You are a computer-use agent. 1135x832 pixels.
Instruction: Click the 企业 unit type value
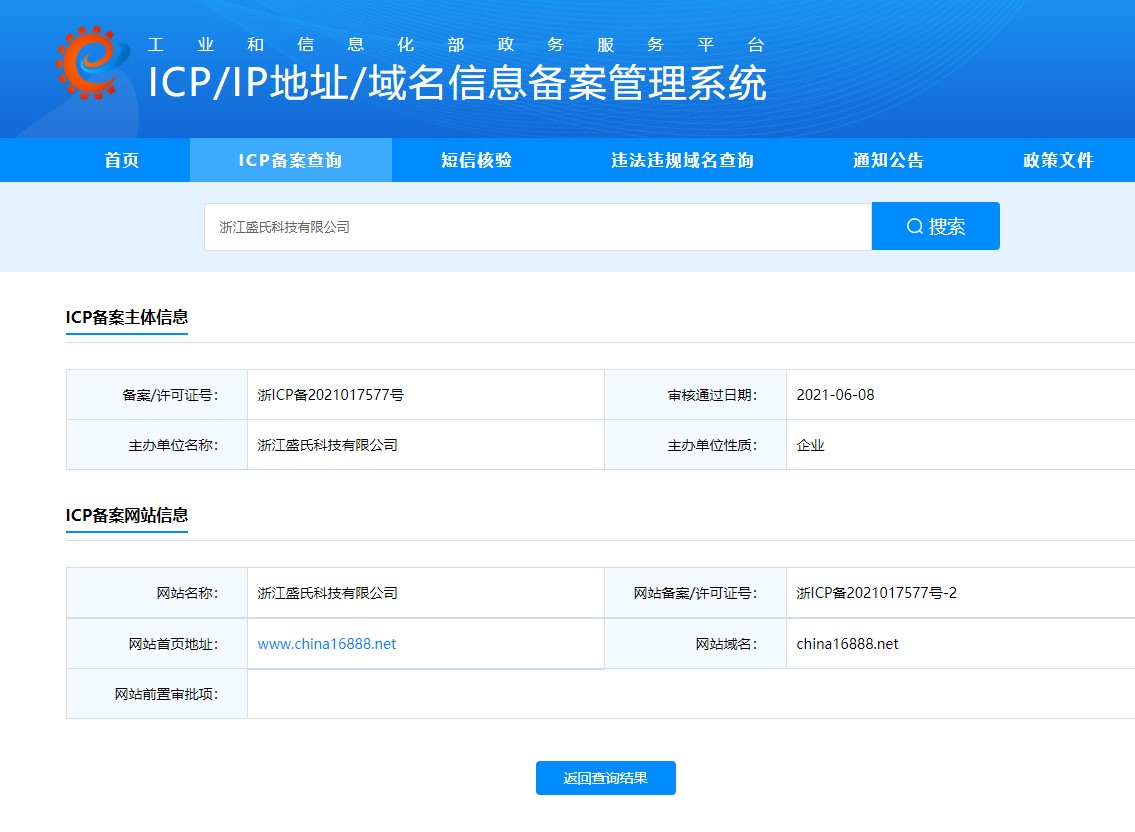810,445
